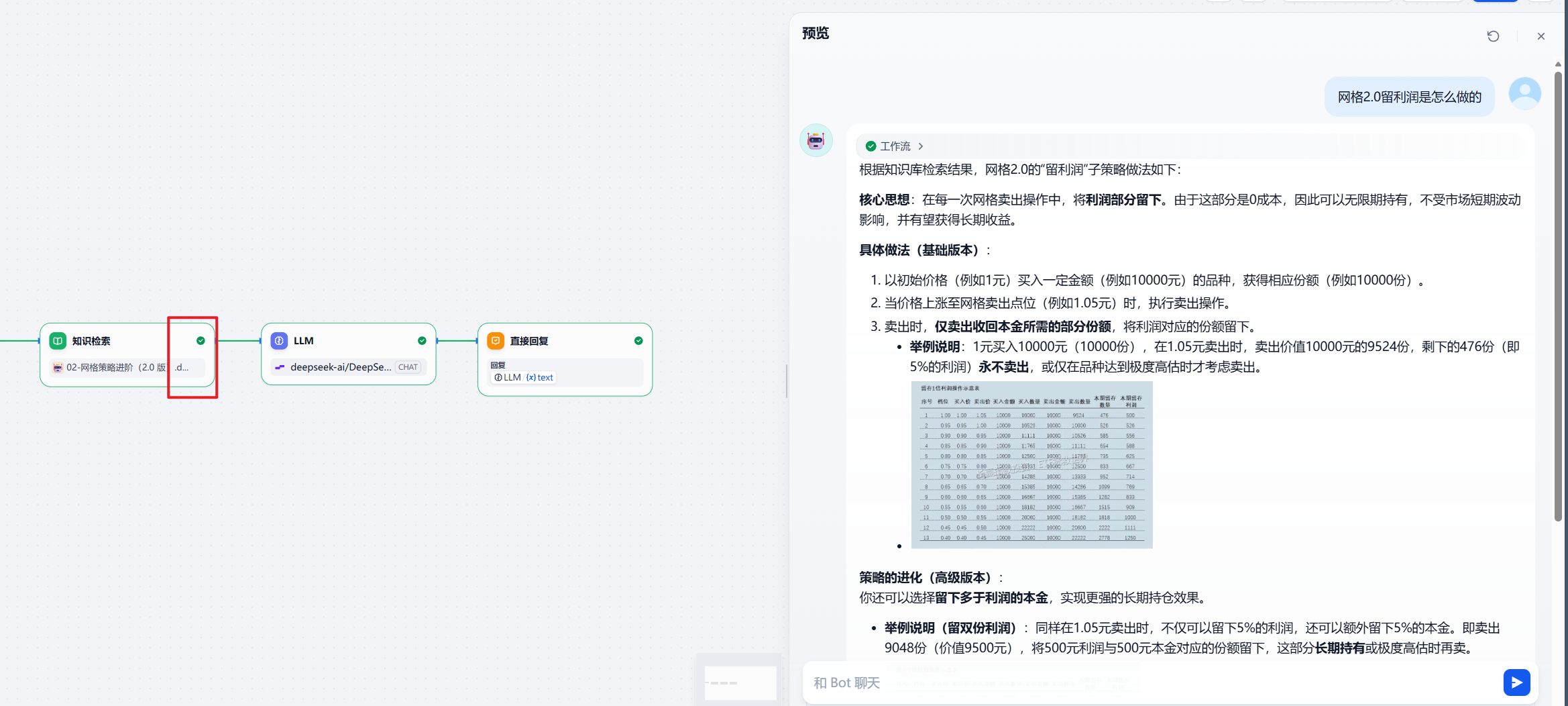The height and width of the screenshot is (706, 1568).
Task: Click the bot avatar in the chat
Action: coord(816,140)
